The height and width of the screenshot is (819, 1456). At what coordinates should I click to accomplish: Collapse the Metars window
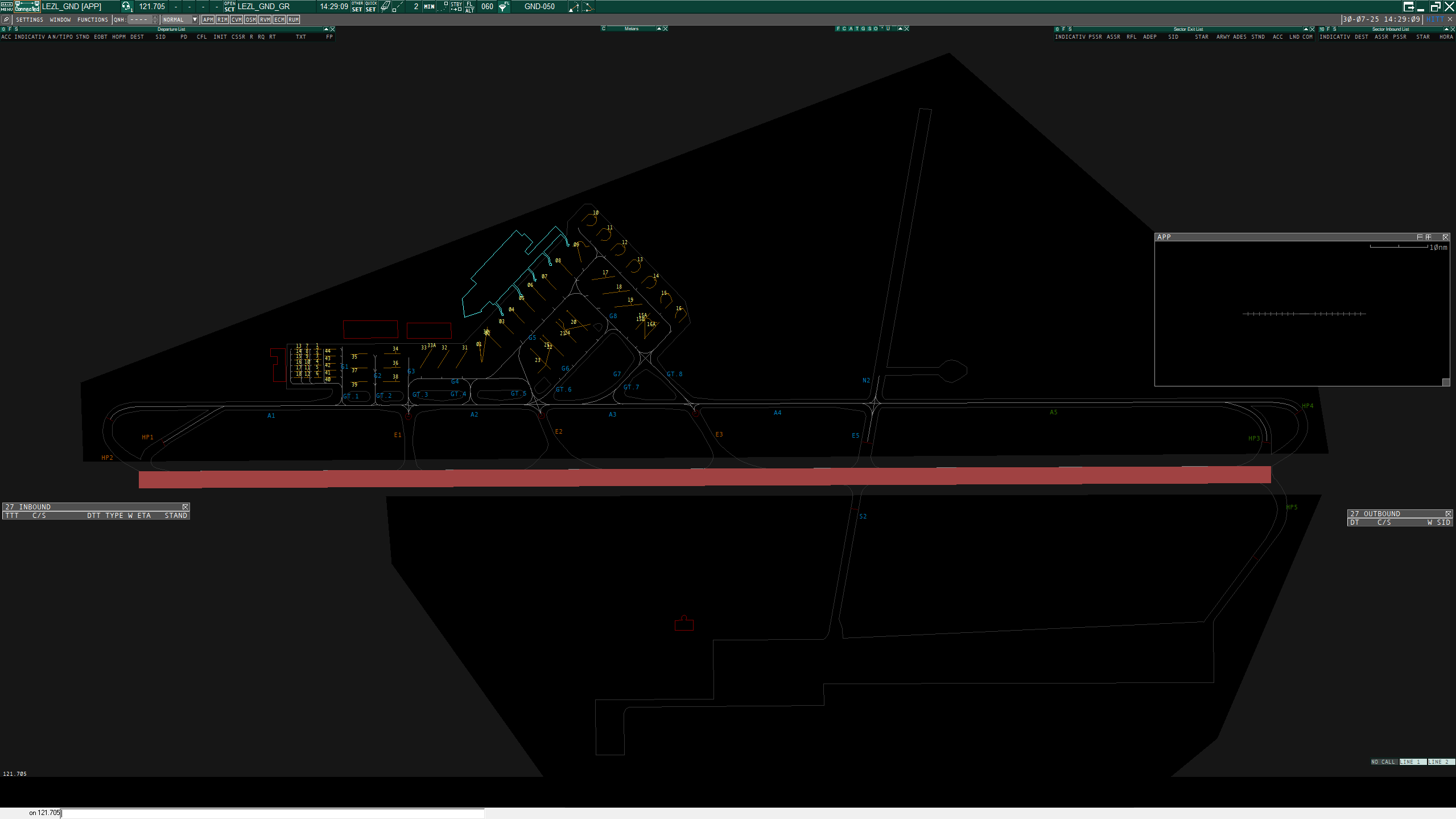click(659, 28)
